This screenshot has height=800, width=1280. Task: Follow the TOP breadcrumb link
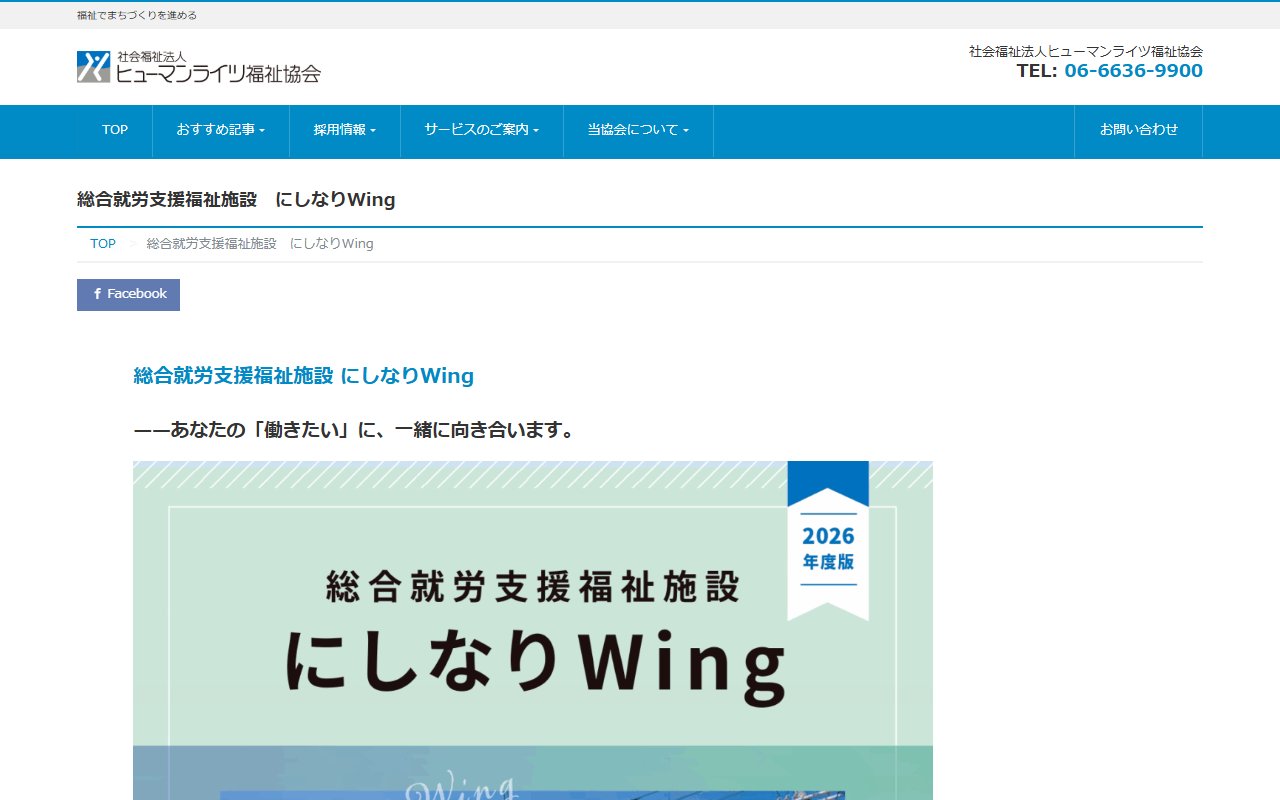[x=103, y=244]
